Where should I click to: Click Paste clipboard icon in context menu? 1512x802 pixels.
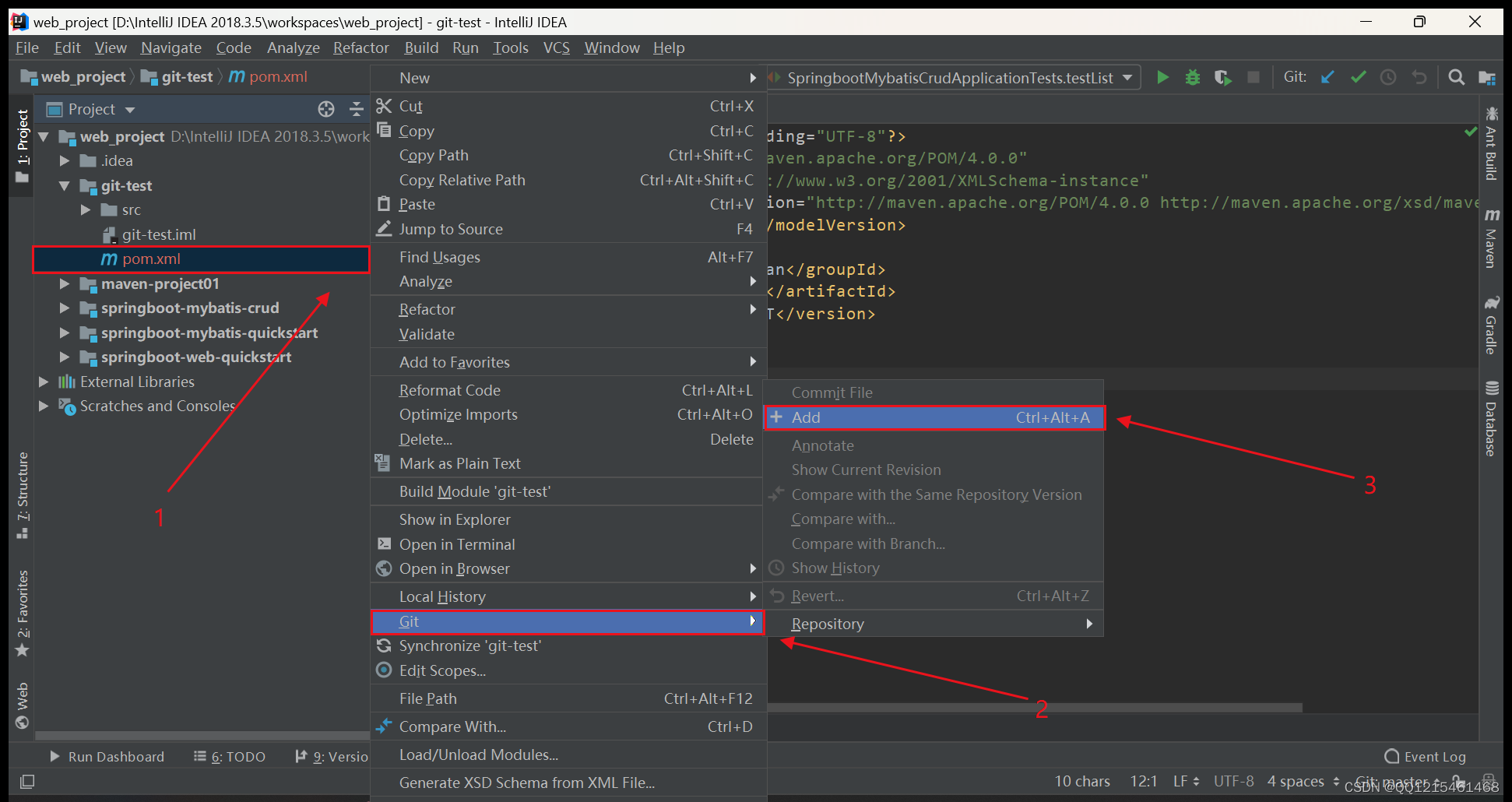[384, 204]
